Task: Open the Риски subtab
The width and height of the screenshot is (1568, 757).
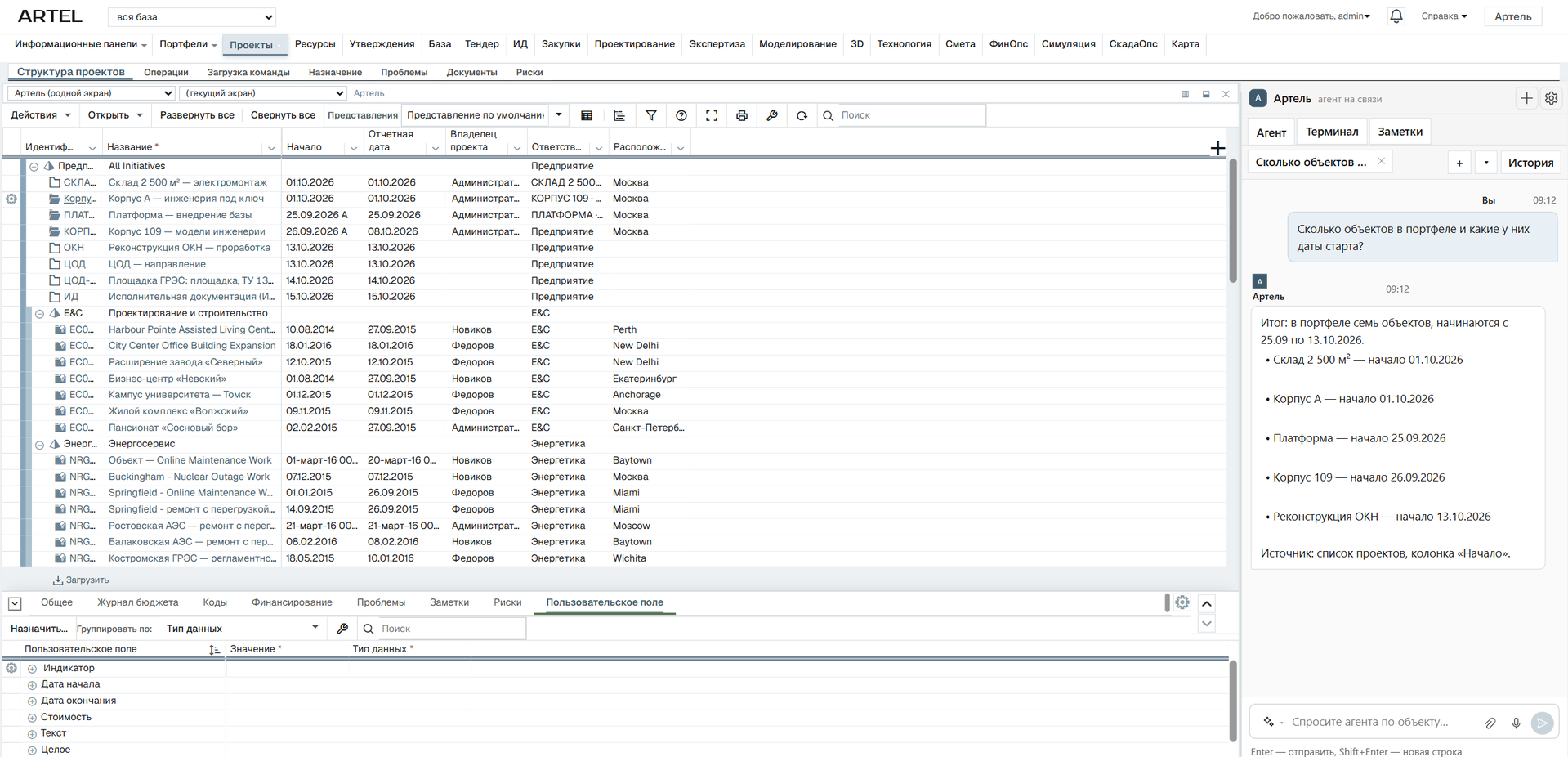Action: (529, 72)
